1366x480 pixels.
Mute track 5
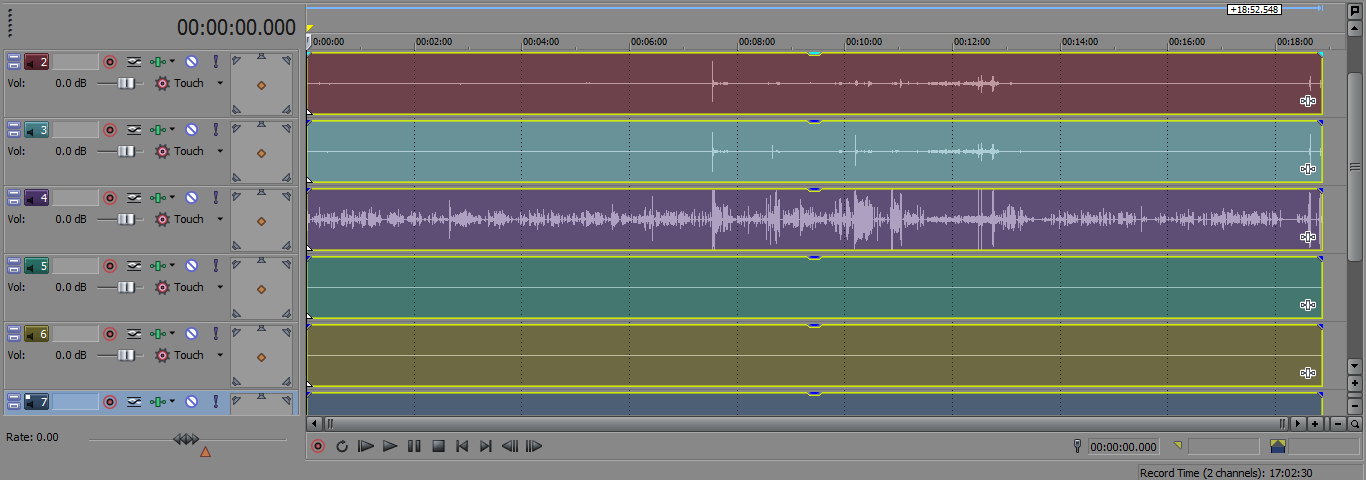191,266
